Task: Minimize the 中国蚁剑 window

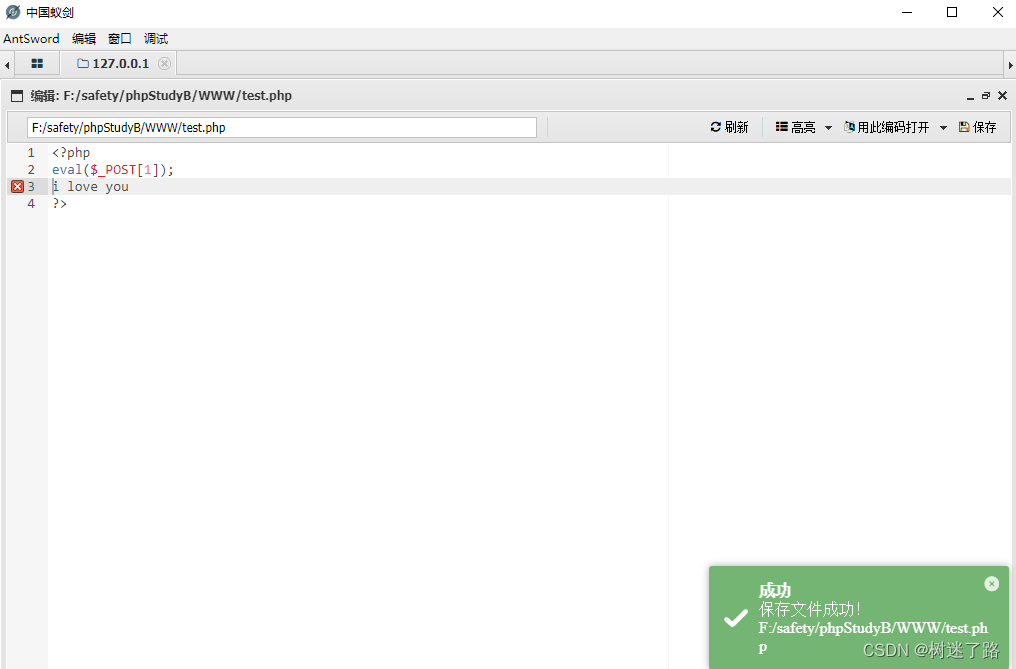Action: [906, 12]
